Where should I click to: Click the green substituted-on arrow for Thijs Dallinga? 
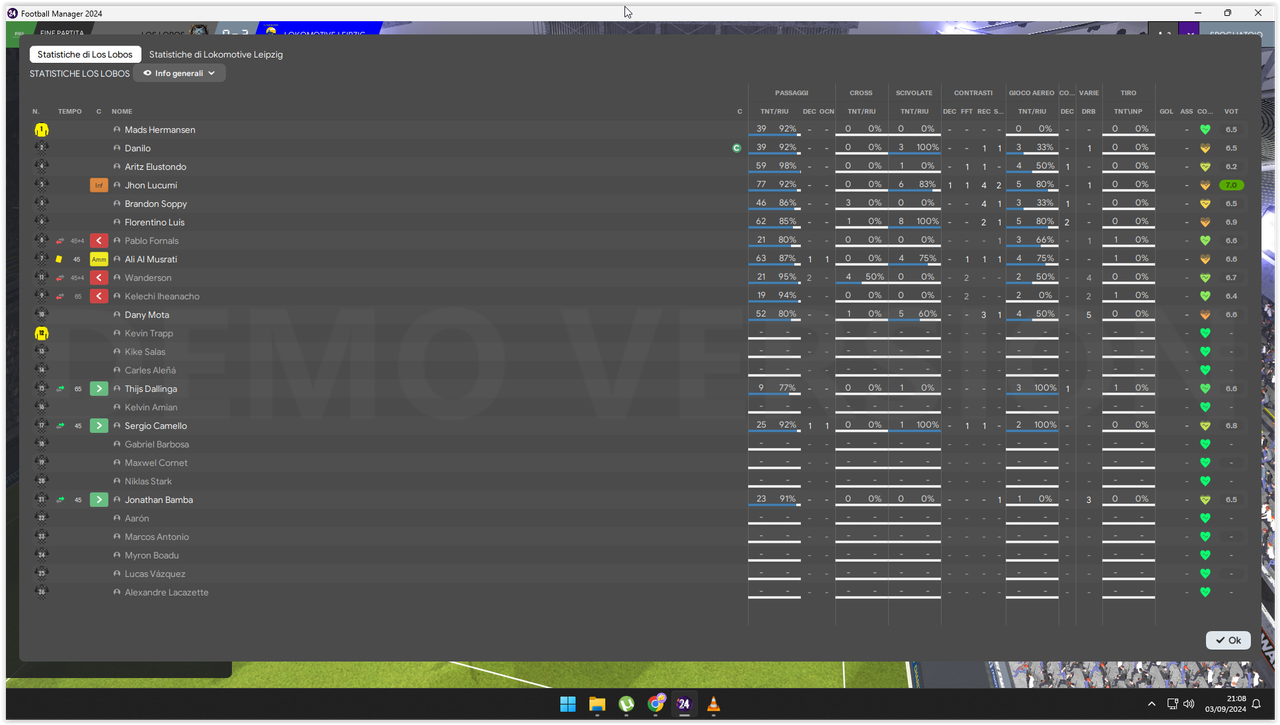(99, 389)
